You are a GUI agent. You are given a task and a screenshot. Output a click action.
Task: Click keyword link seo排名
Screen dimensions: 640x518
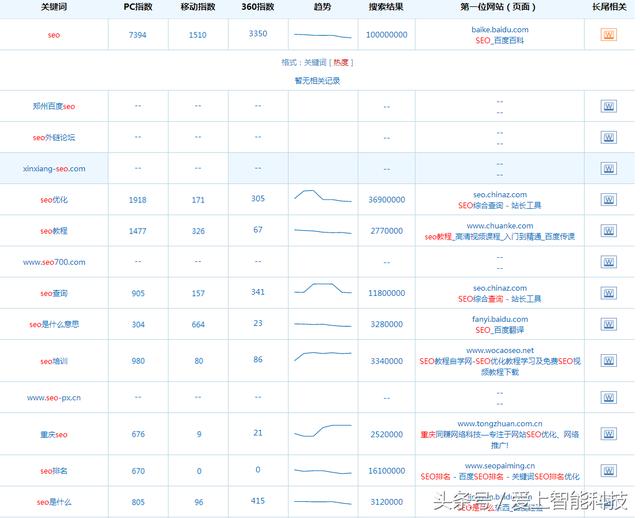point(54,471)
